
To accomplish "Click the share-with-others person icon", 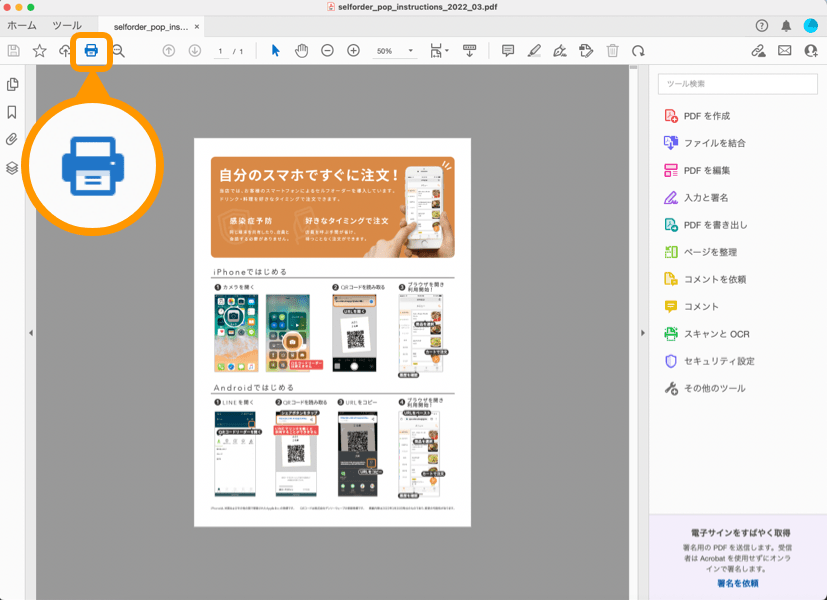I will [x=811, y=51].
